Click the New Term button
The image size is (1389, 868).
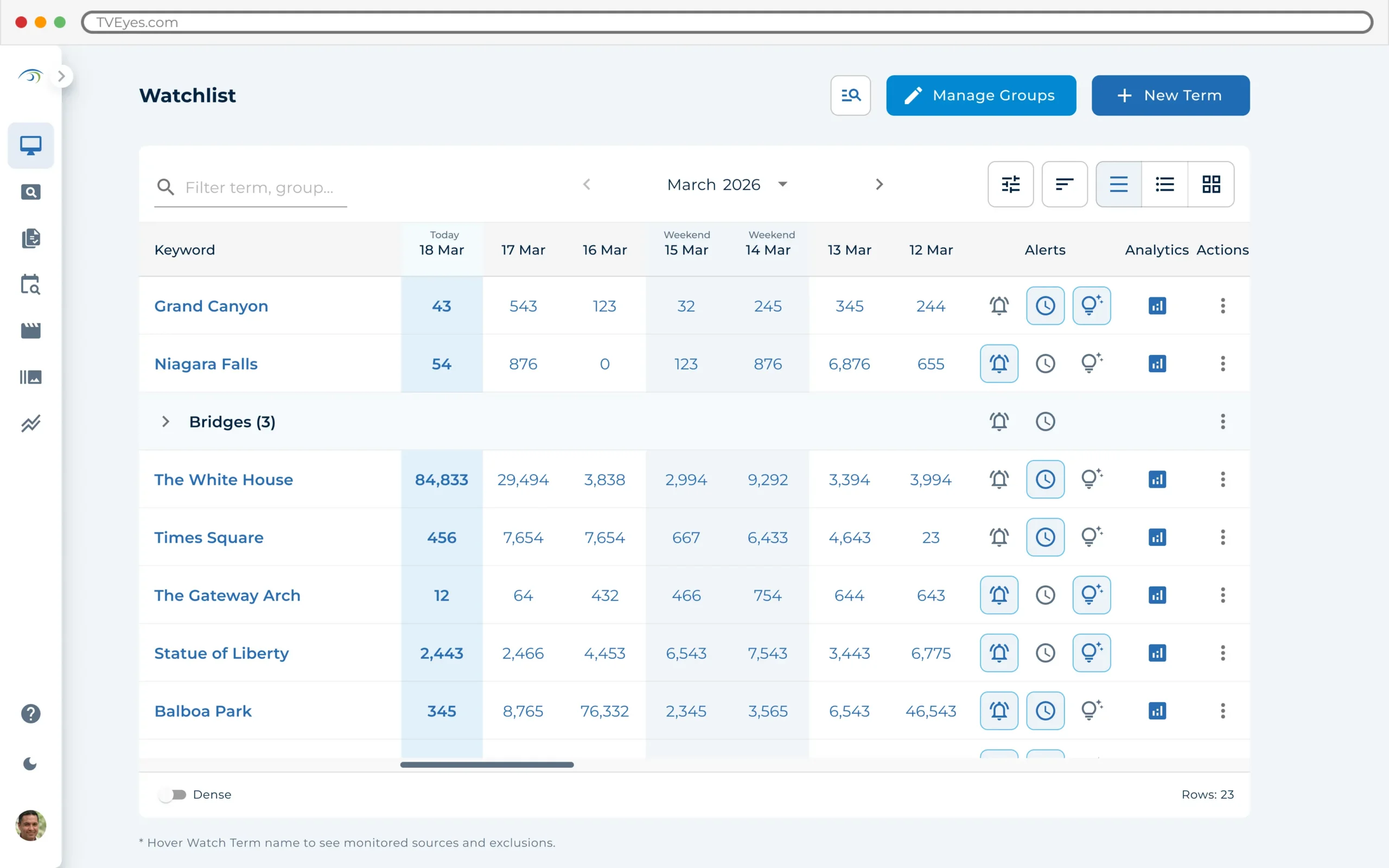click(1170, 95)
